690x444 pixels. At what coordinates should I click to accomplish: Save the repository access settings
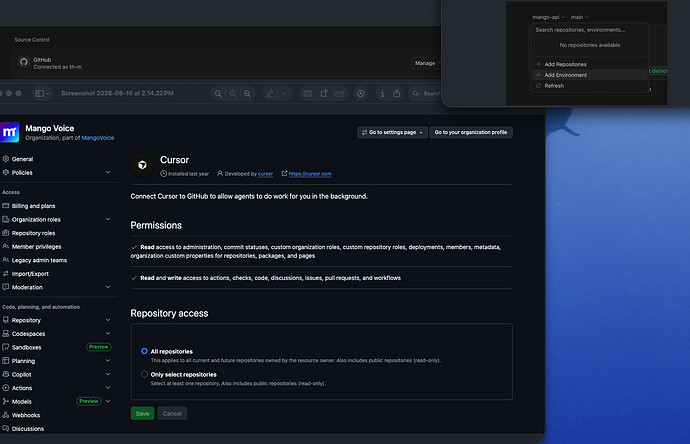[x=142, y=413]
